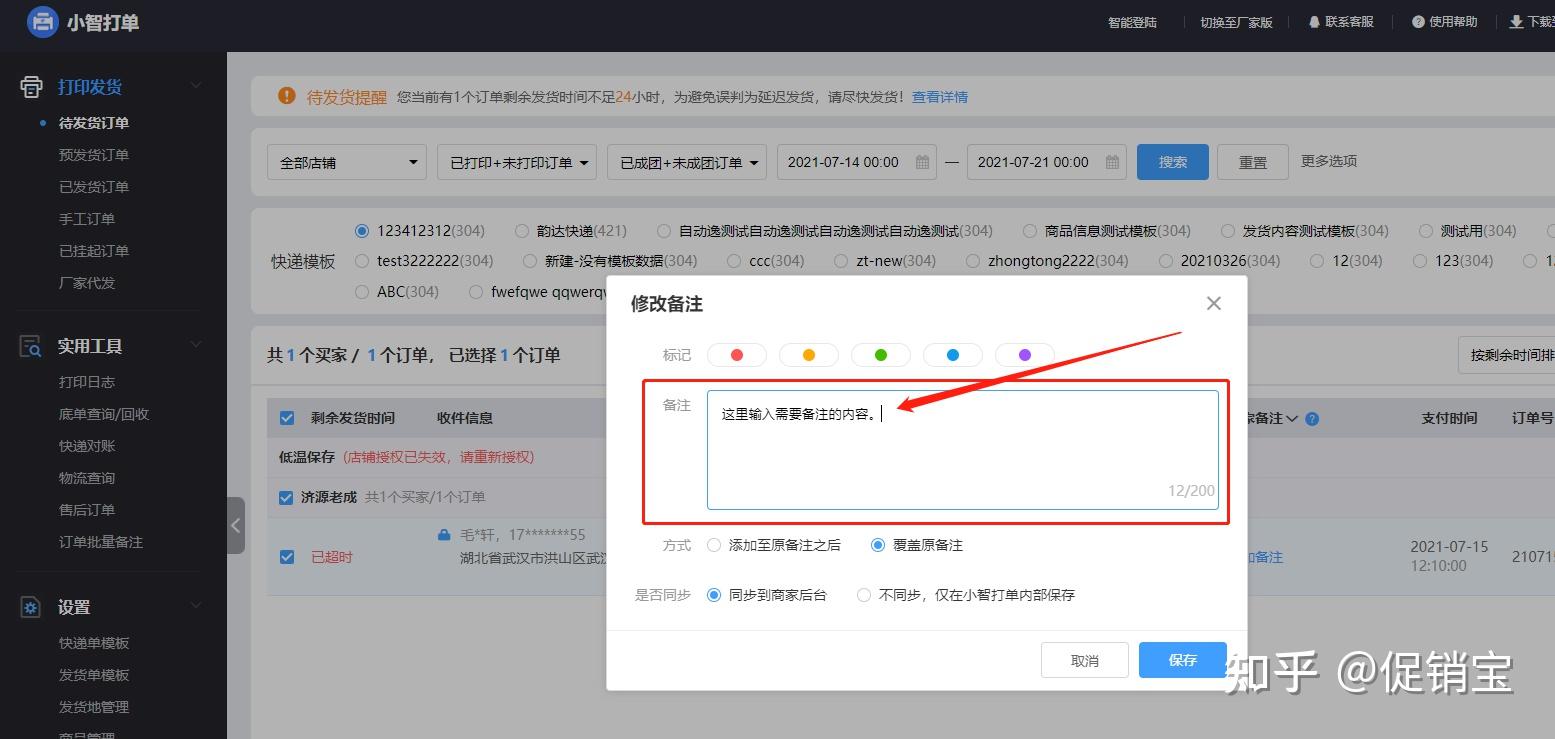Viewport: 1555px width, 739px height.
Task: Click the 实用工具 search-document icon
Action: (31, 346)
